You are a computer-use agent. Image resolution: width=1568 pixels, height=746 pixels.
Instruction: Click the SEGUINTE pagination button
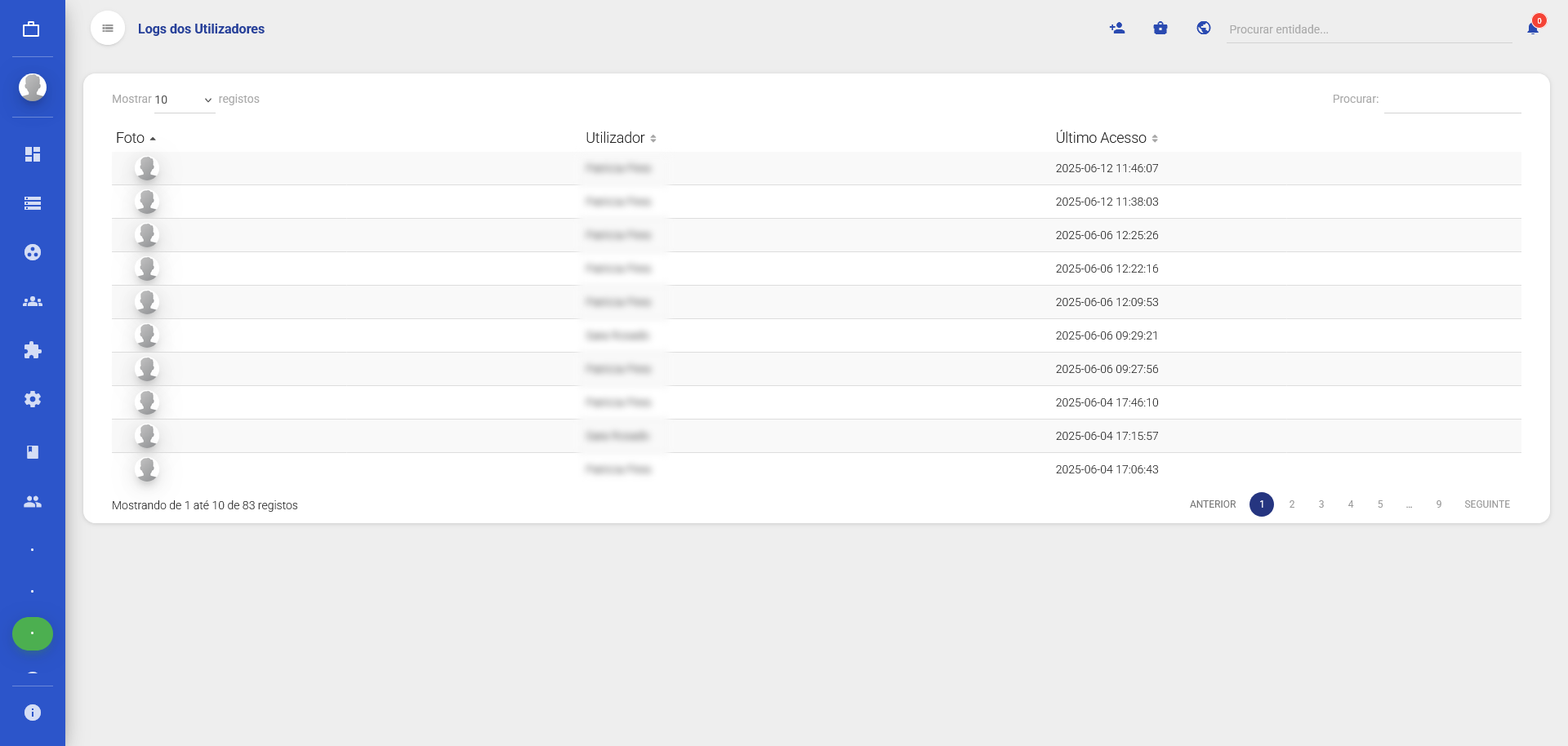pyautogui.click(x=1486, y=504)
